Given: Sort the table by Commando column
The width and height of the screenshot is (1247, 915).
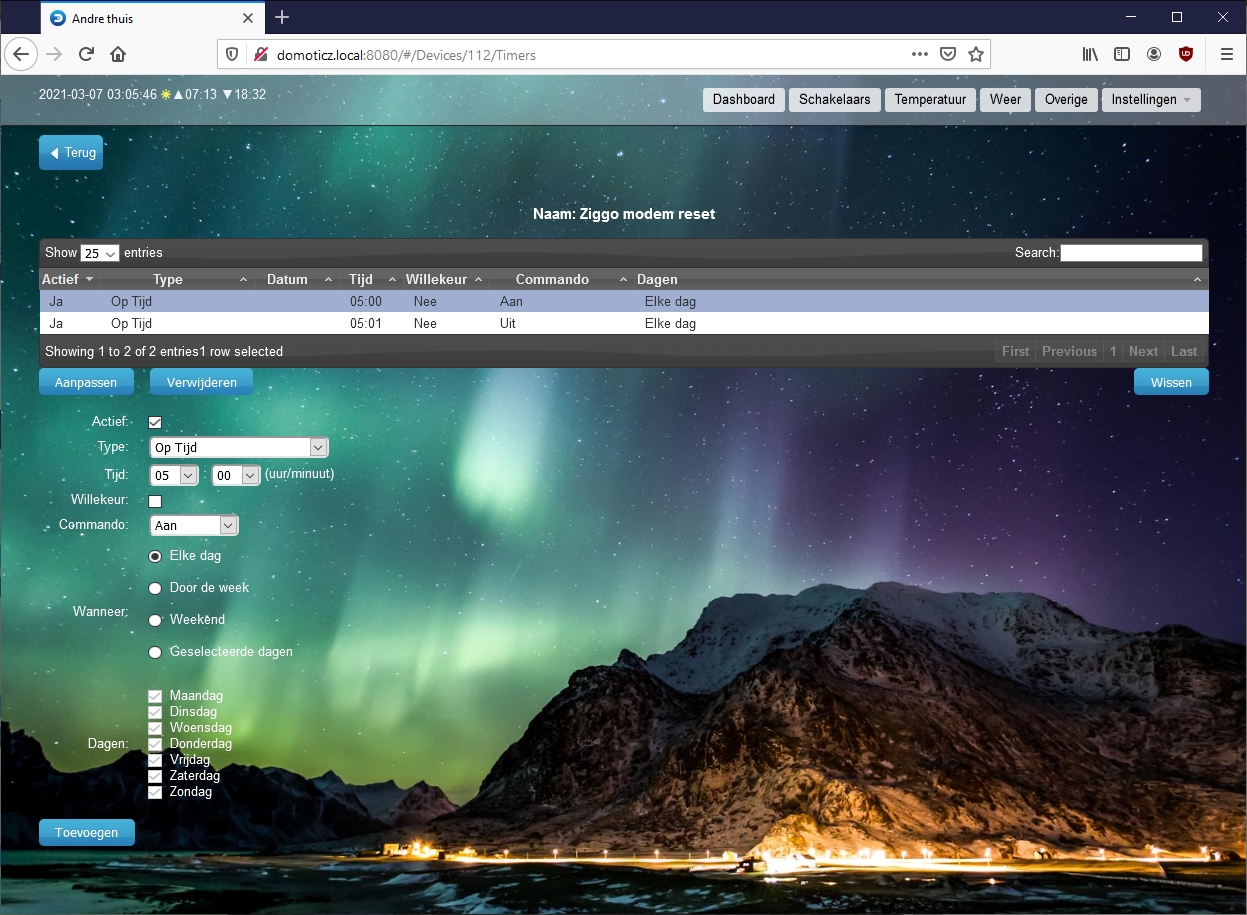Looking at the screenshot, I should pos(561,279).
